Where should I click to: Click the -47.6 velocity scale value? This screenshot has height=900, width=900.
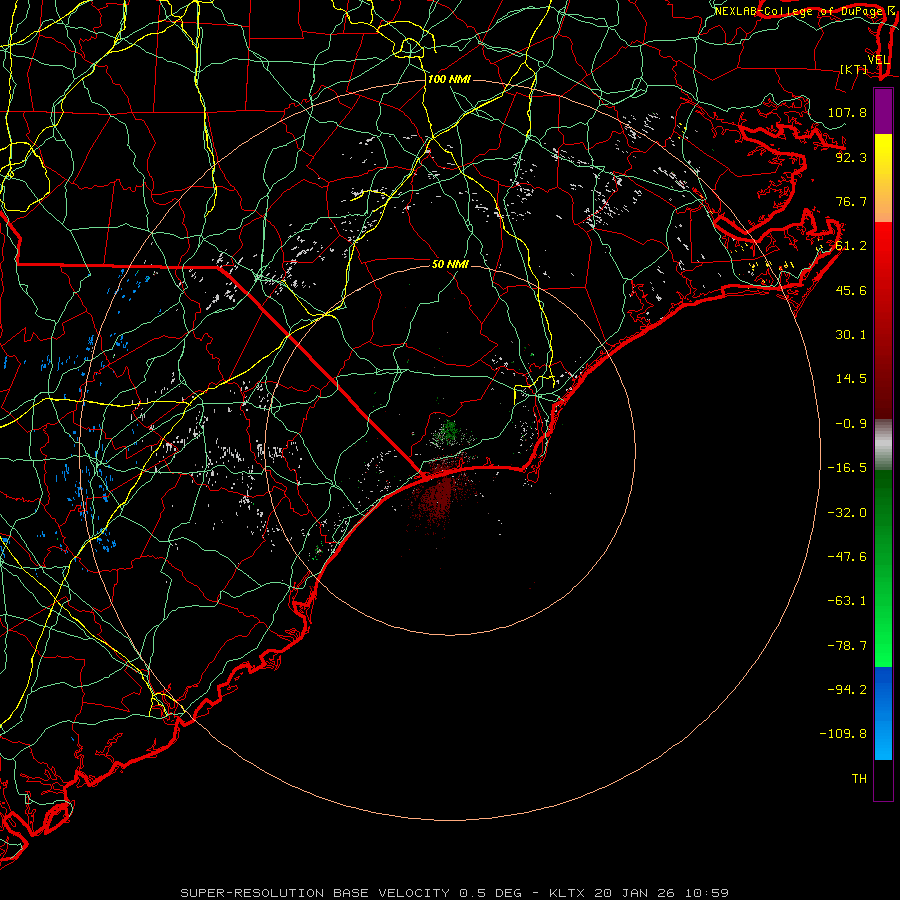click(847, 557)
